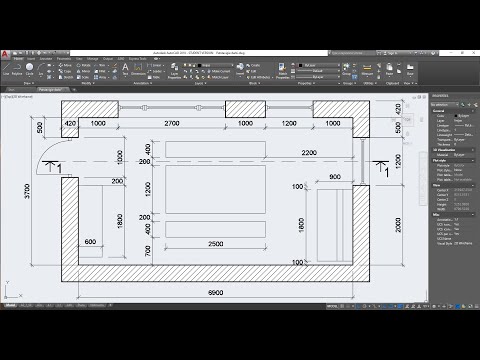Open the ByLayer object color dropdown
The height and width of the screenshot is (360, 480).
pos(319,65)
